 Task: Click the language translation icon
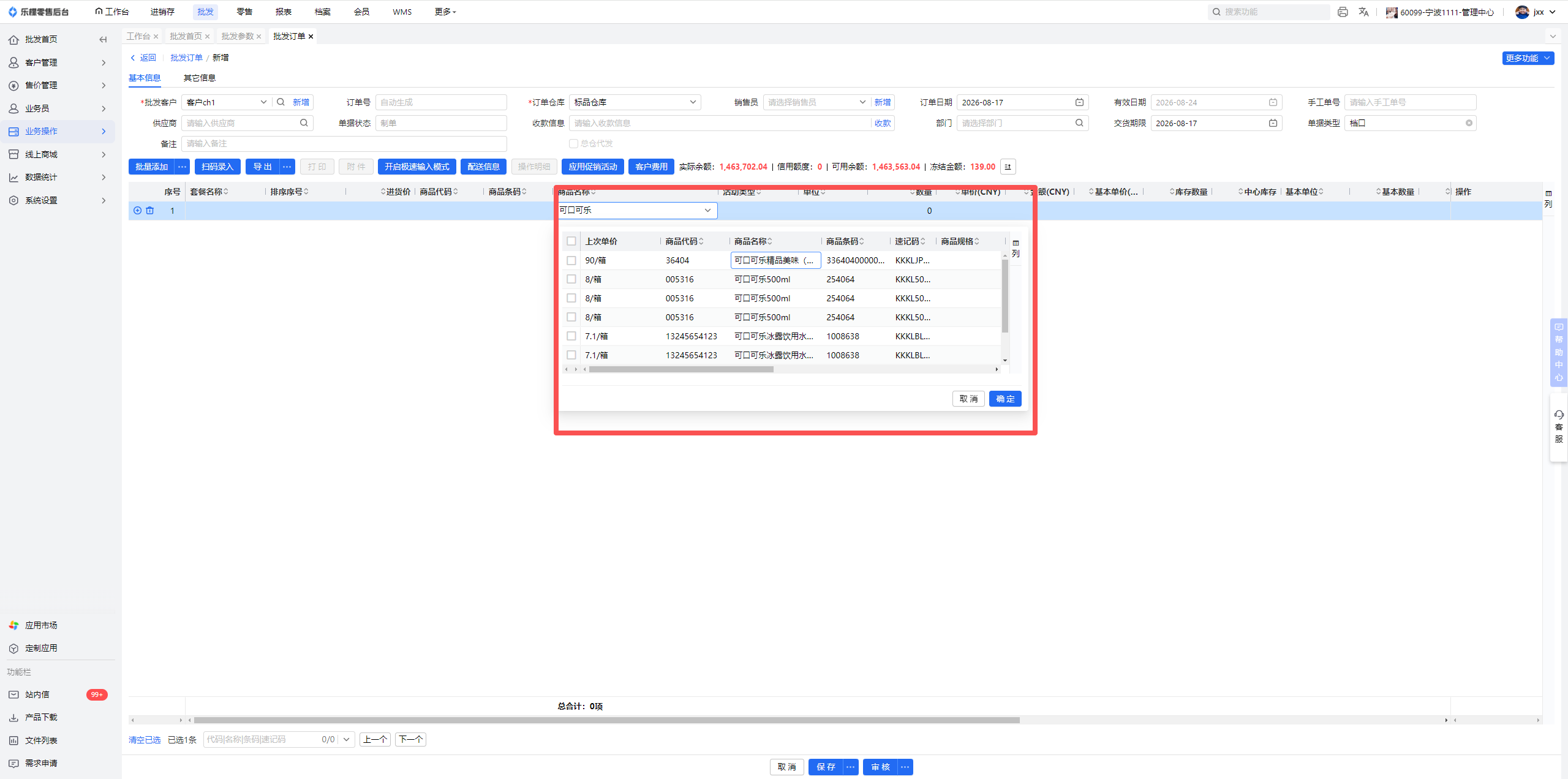[1363, 12]
